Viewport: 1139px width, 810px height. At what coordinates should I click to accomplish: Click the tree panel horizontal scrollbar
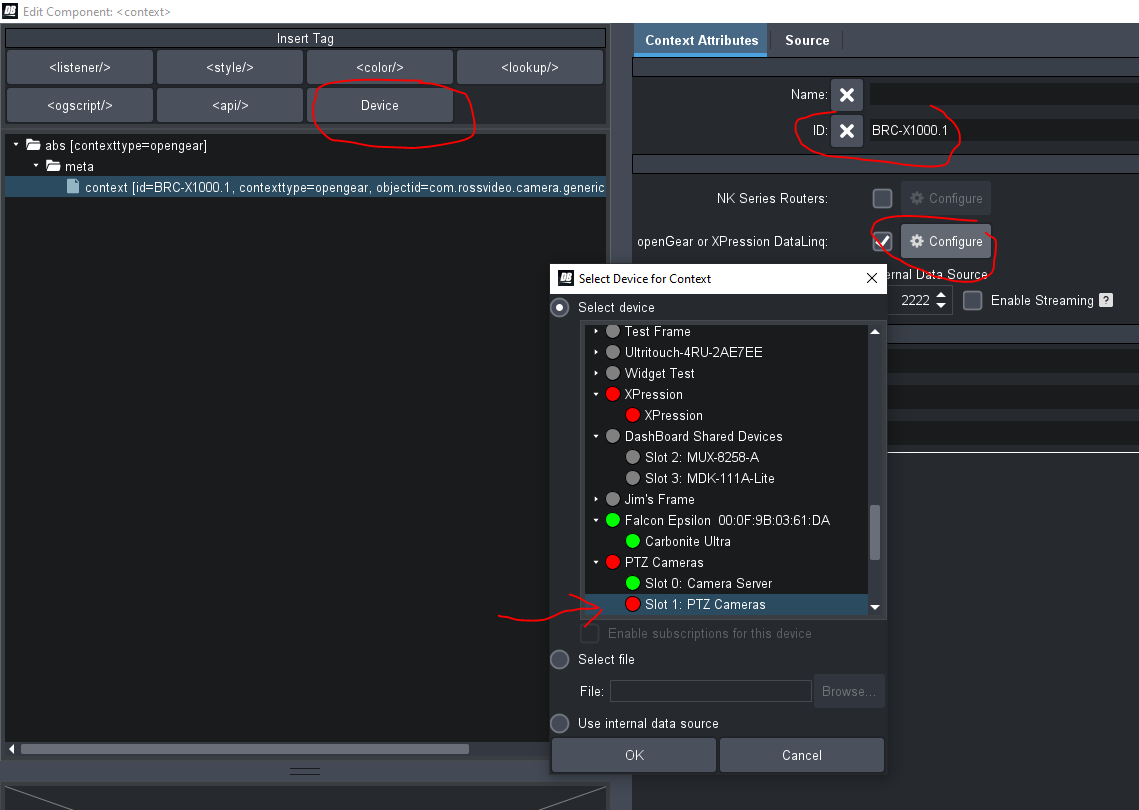(245, 749)
